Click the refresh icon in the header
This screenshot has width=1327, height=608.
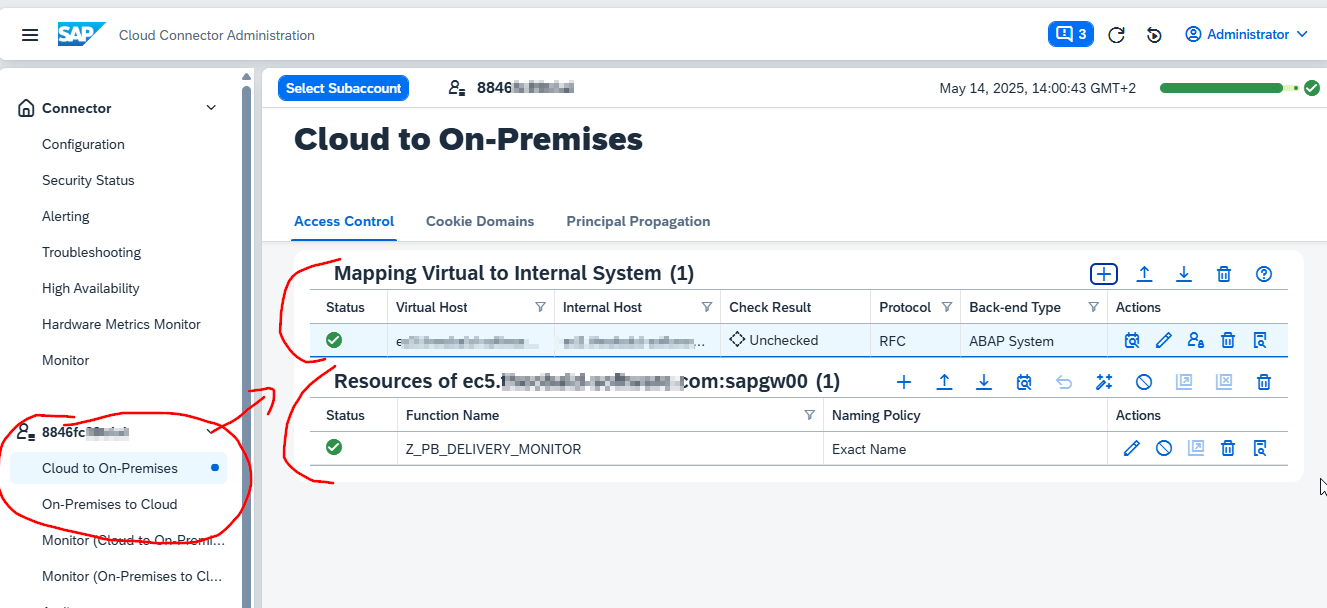click(1117, 35)
